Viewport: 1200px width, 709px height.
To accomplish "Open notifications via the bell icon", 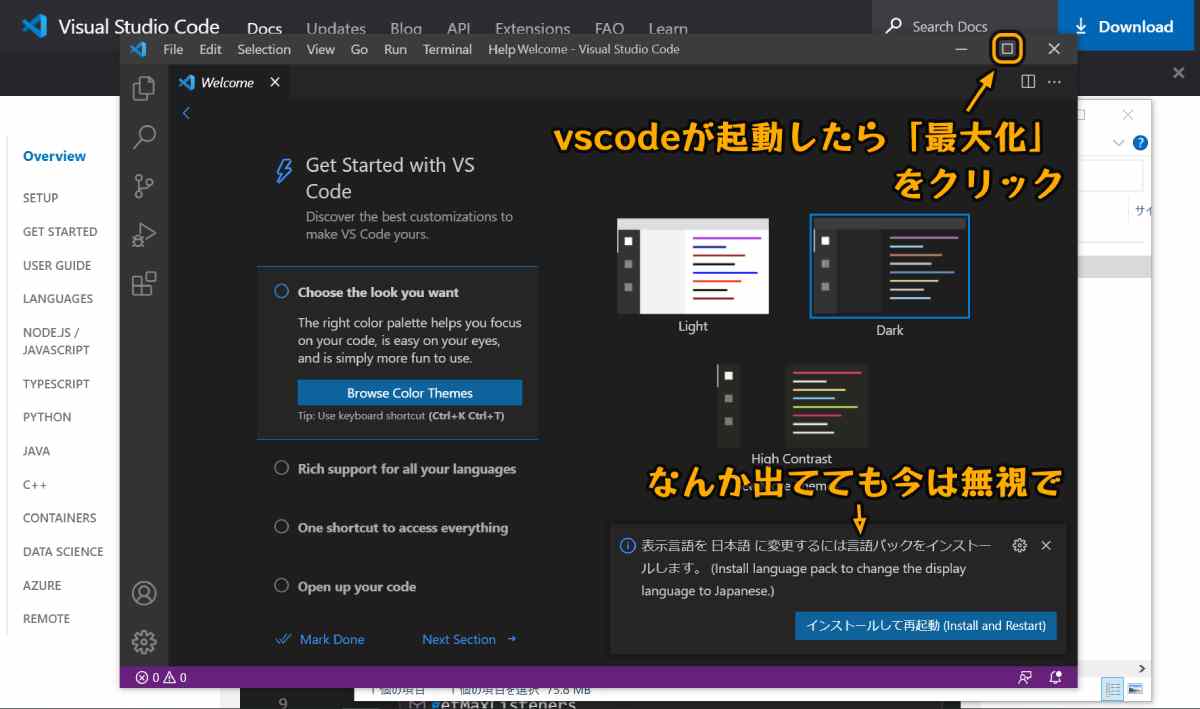I will (1055, 677).
